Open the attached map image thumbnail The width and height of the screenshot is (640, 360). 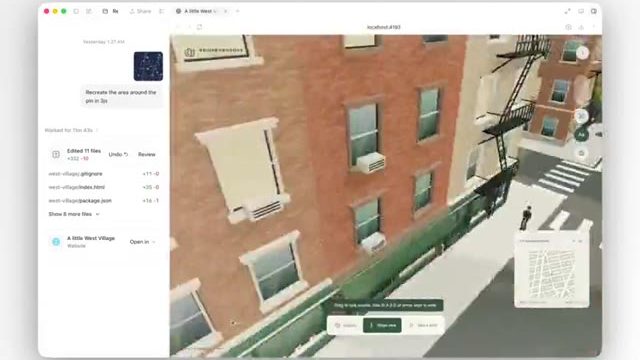(x=148, y=66)
